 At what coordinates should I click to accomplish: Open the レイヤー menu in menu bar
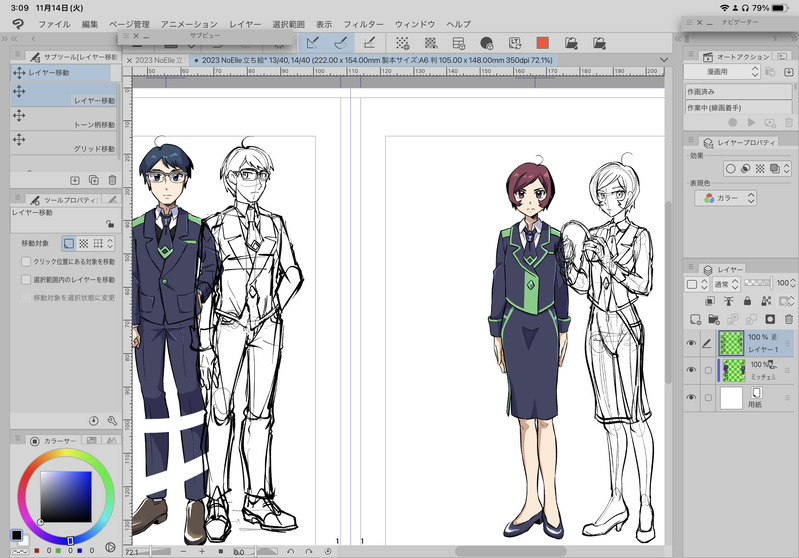pos(245,24)
